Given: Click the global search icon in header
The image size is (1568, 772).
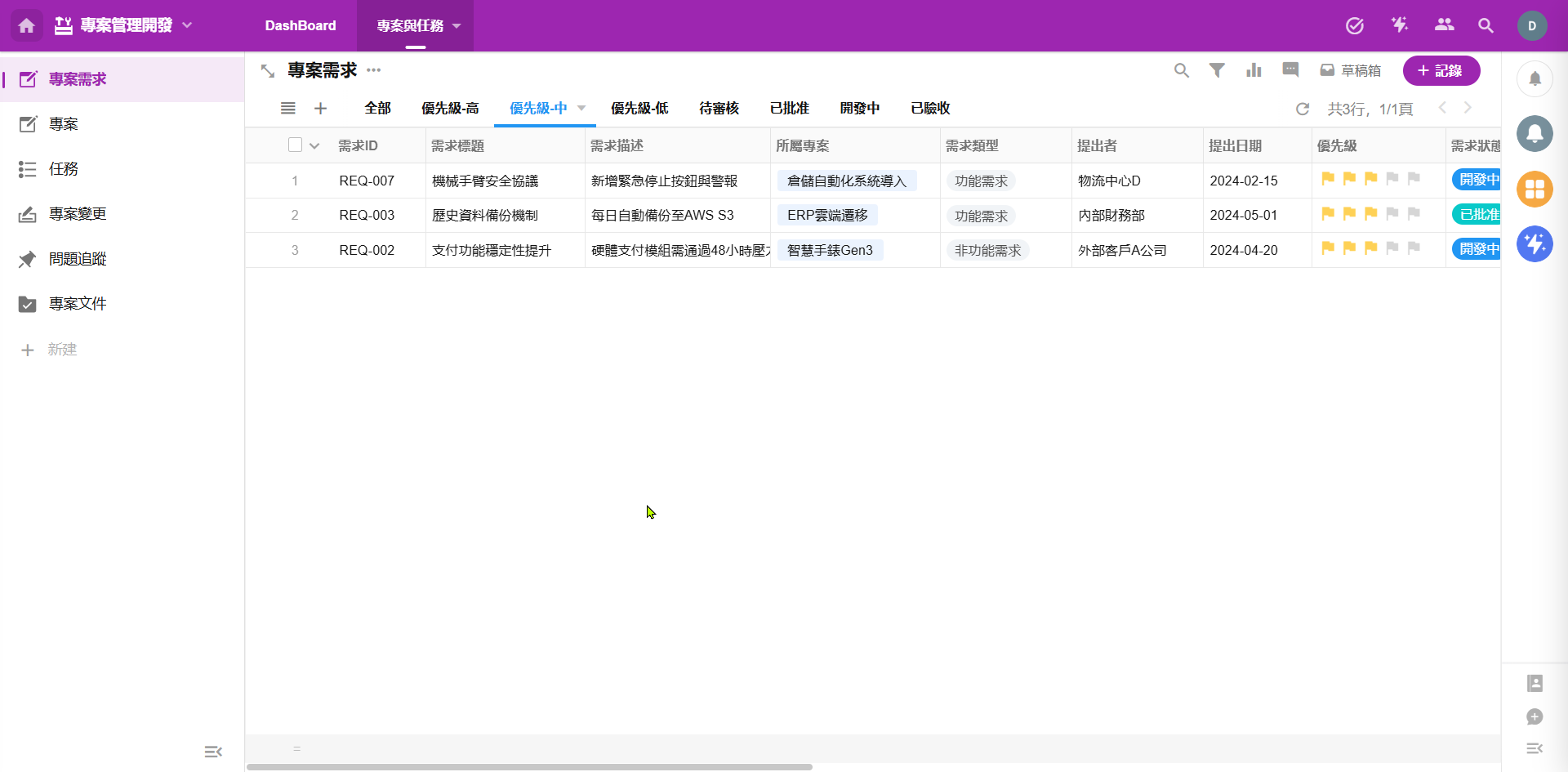Looking at the screenshot, I should coord(1486,25).
